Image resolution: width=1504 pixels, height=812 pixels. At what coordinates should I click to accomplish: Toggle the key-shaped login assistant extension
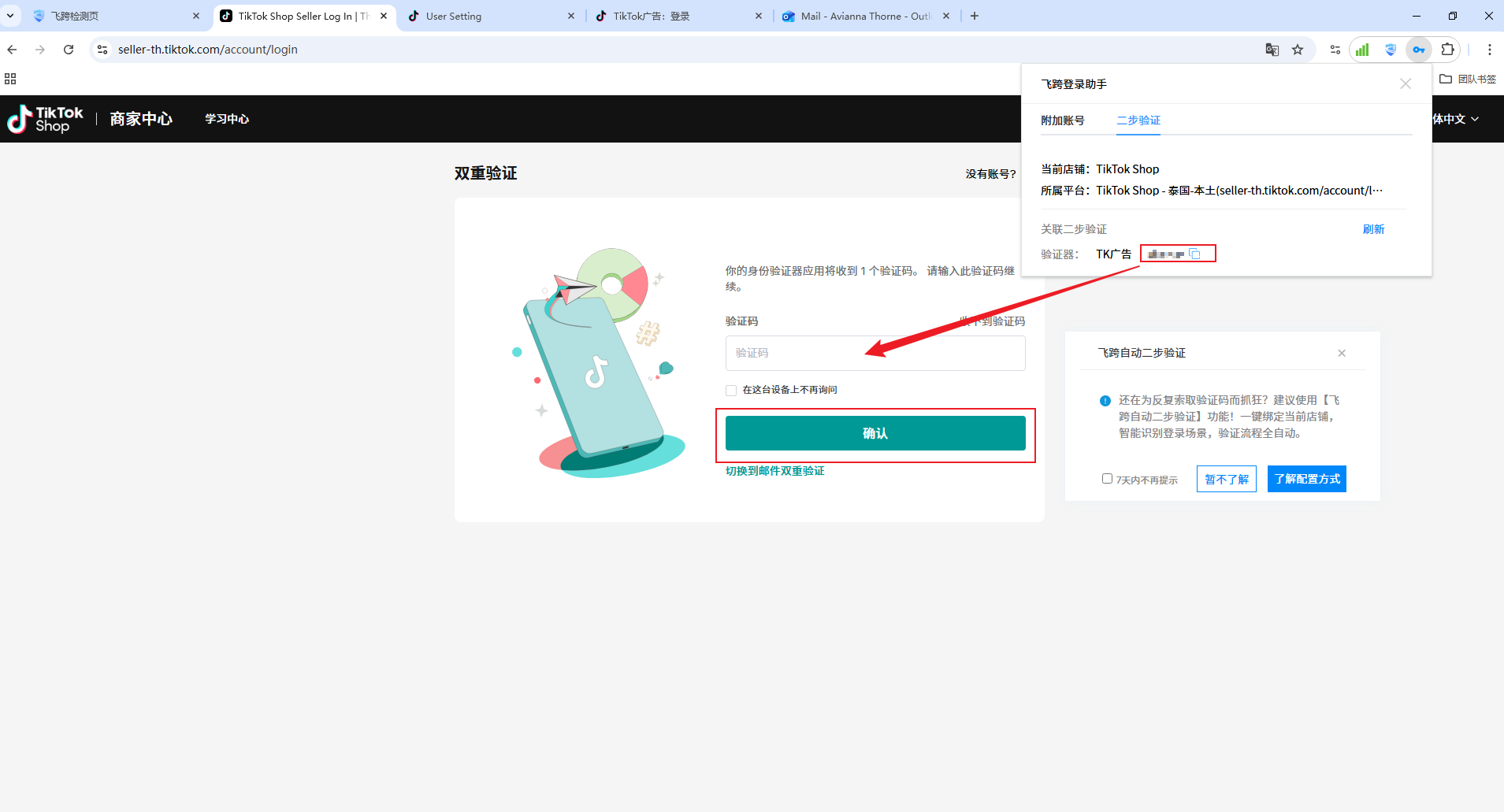click(x=1419, y=50)
